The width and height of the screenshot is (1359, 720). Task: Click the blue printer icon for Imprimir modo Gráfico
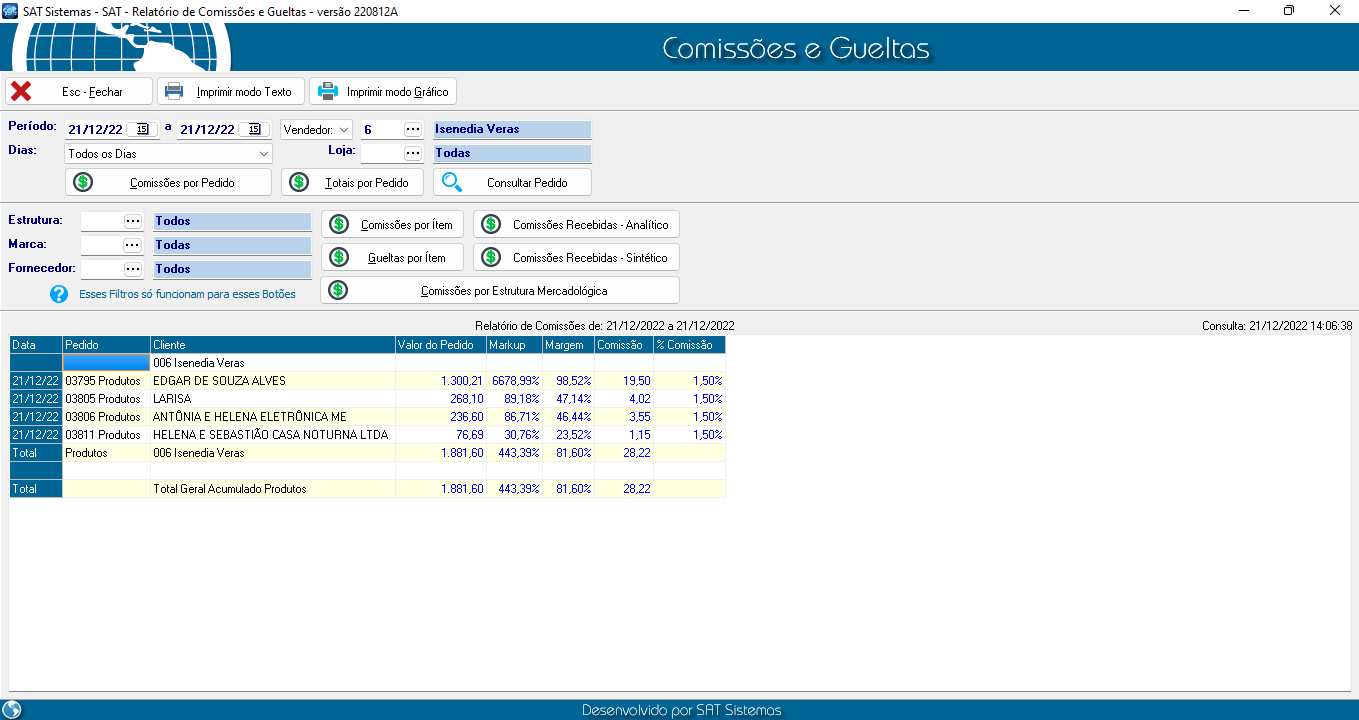point(327,92)
